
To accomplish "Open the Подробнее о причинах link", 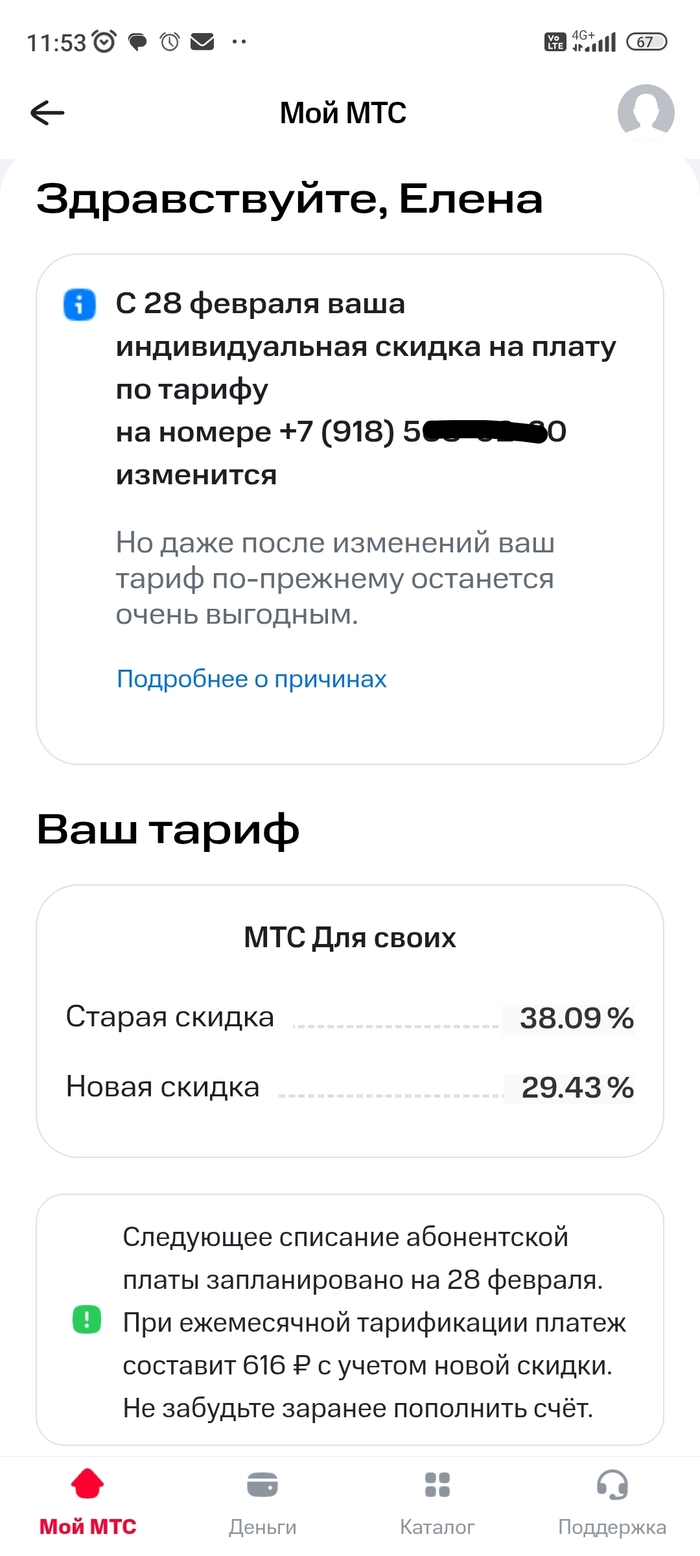I will point(251,679).
